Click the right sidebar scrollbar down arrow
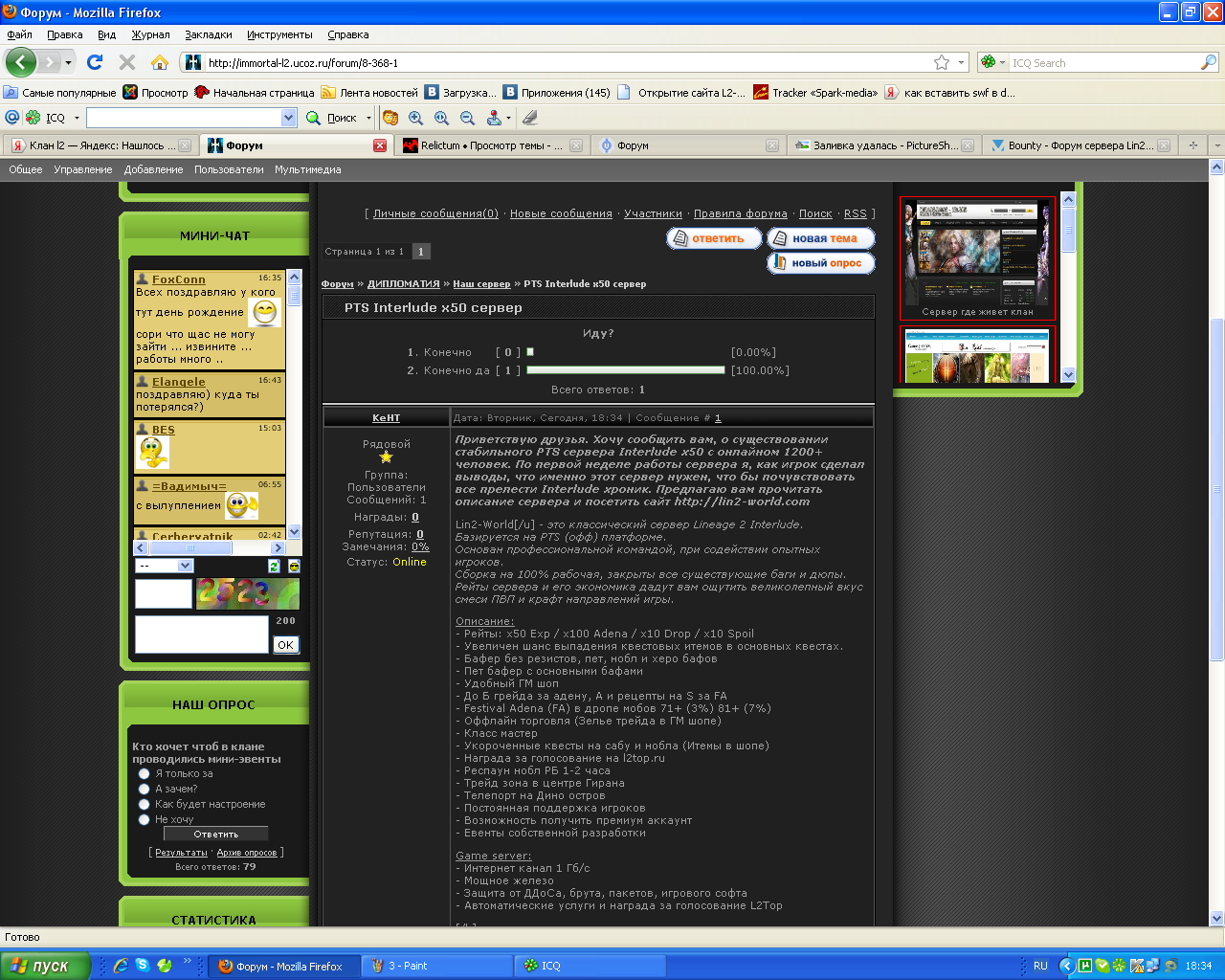 1069,374
